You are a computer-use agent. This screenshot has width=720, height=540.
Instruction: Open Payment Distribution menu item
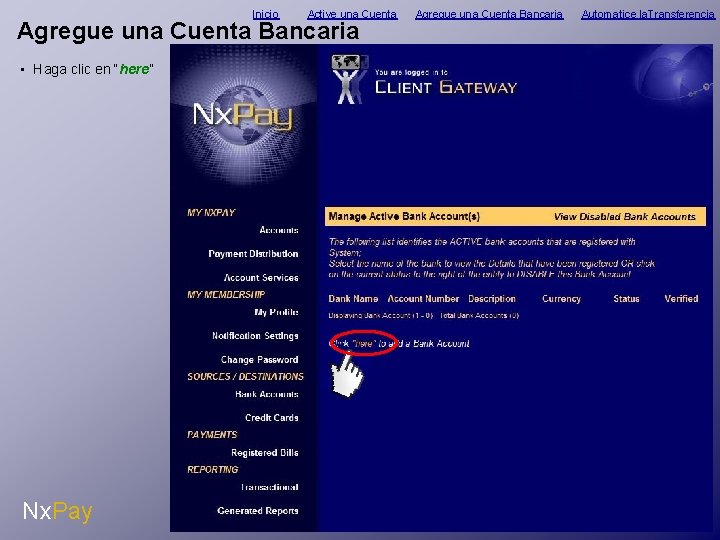tap(253, 254)
